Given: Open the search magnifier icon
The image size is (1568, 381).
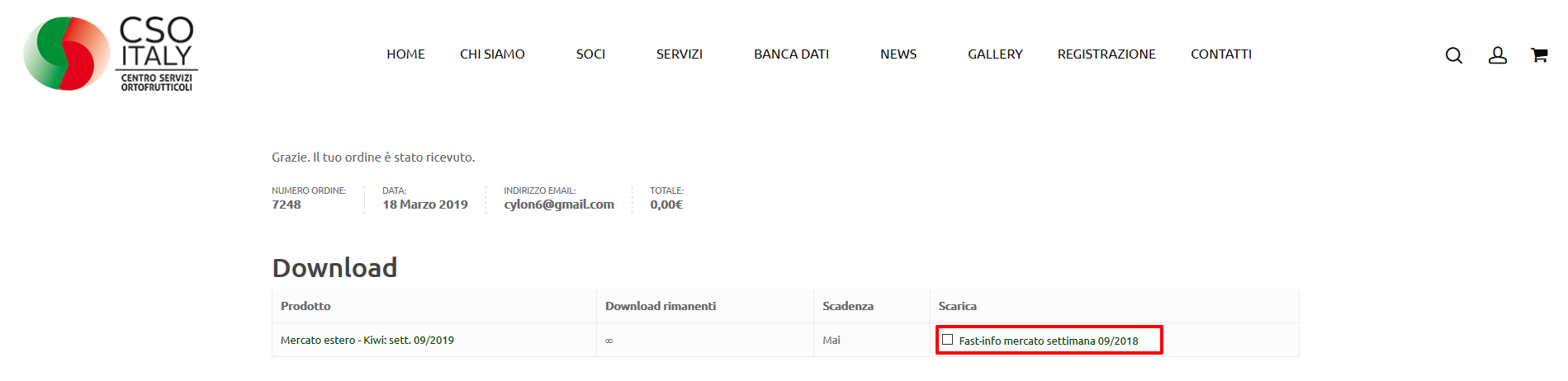Looking at the screenshot, I should coord(1454,55).
